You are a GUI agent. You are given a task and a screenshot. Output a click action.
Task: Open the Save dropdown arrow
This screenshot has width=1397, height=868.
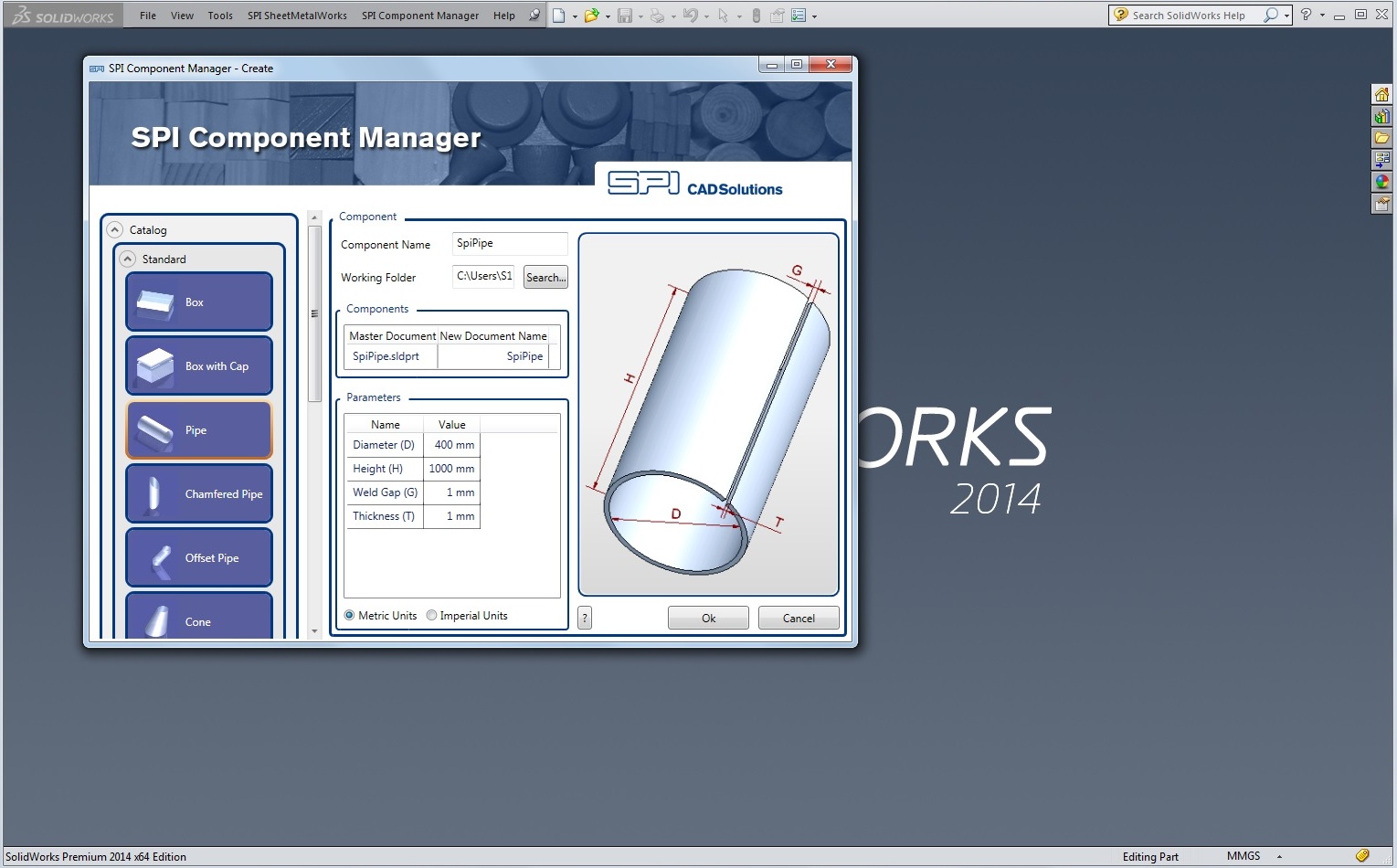pos(640,16)
